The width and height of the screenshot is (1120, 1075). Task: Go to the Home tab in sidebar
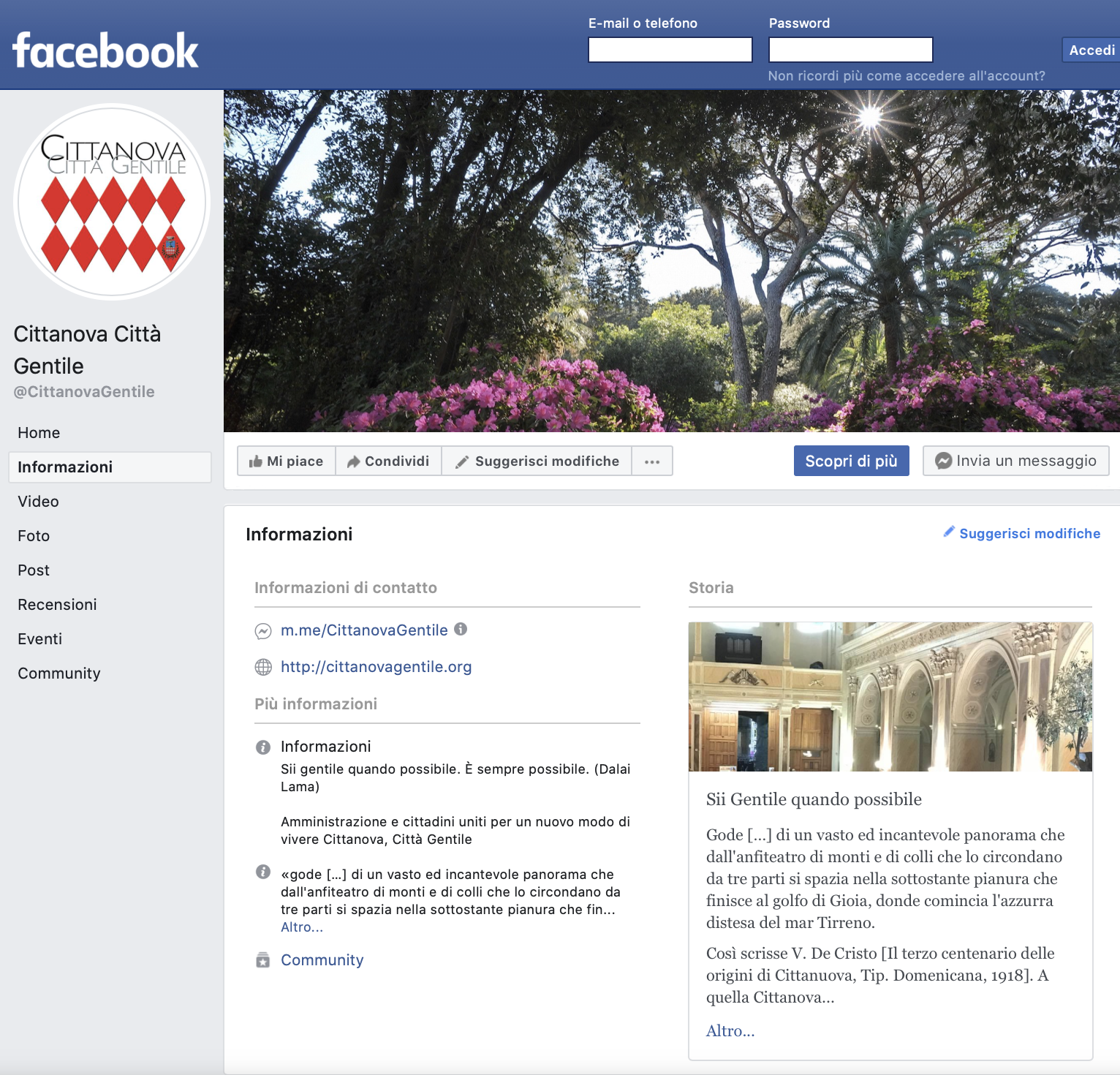39,433
